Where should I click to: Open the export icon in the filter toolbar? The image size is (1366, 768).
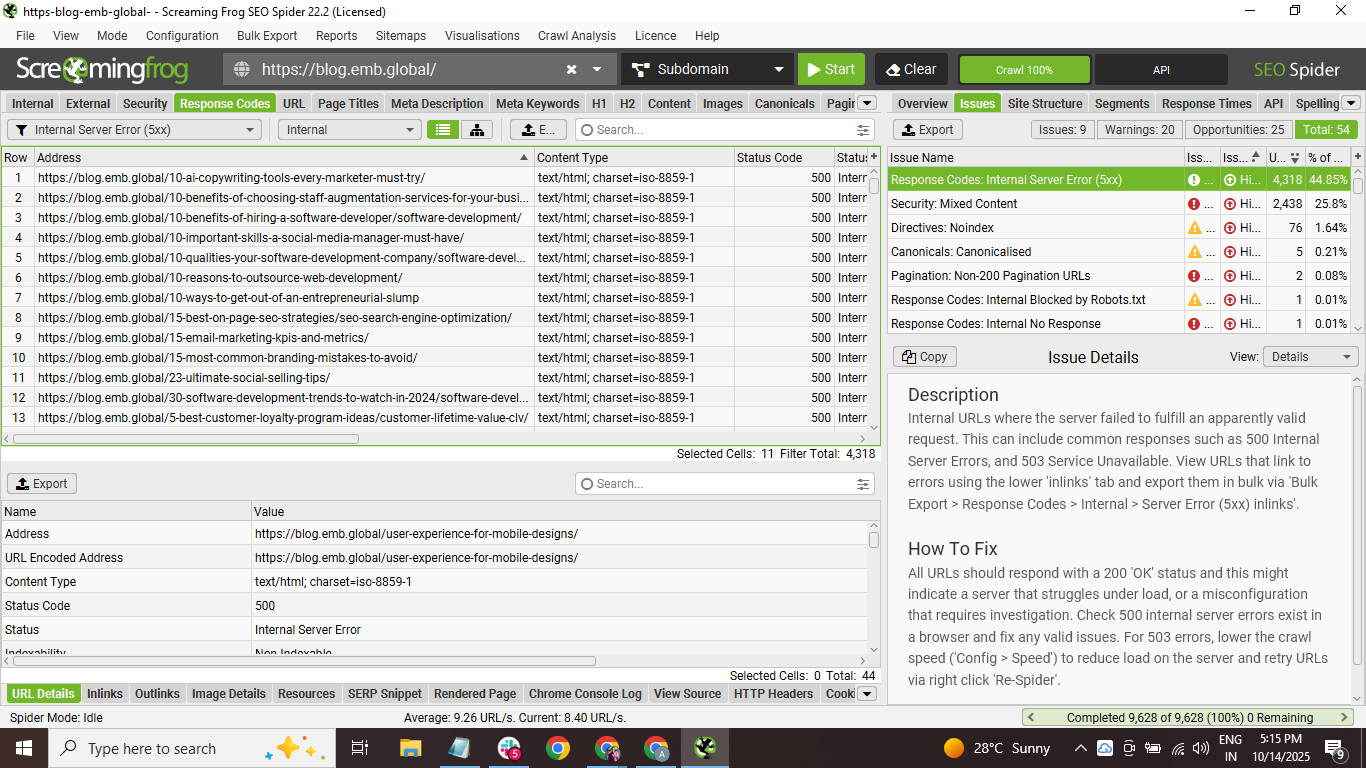[538, 129]
